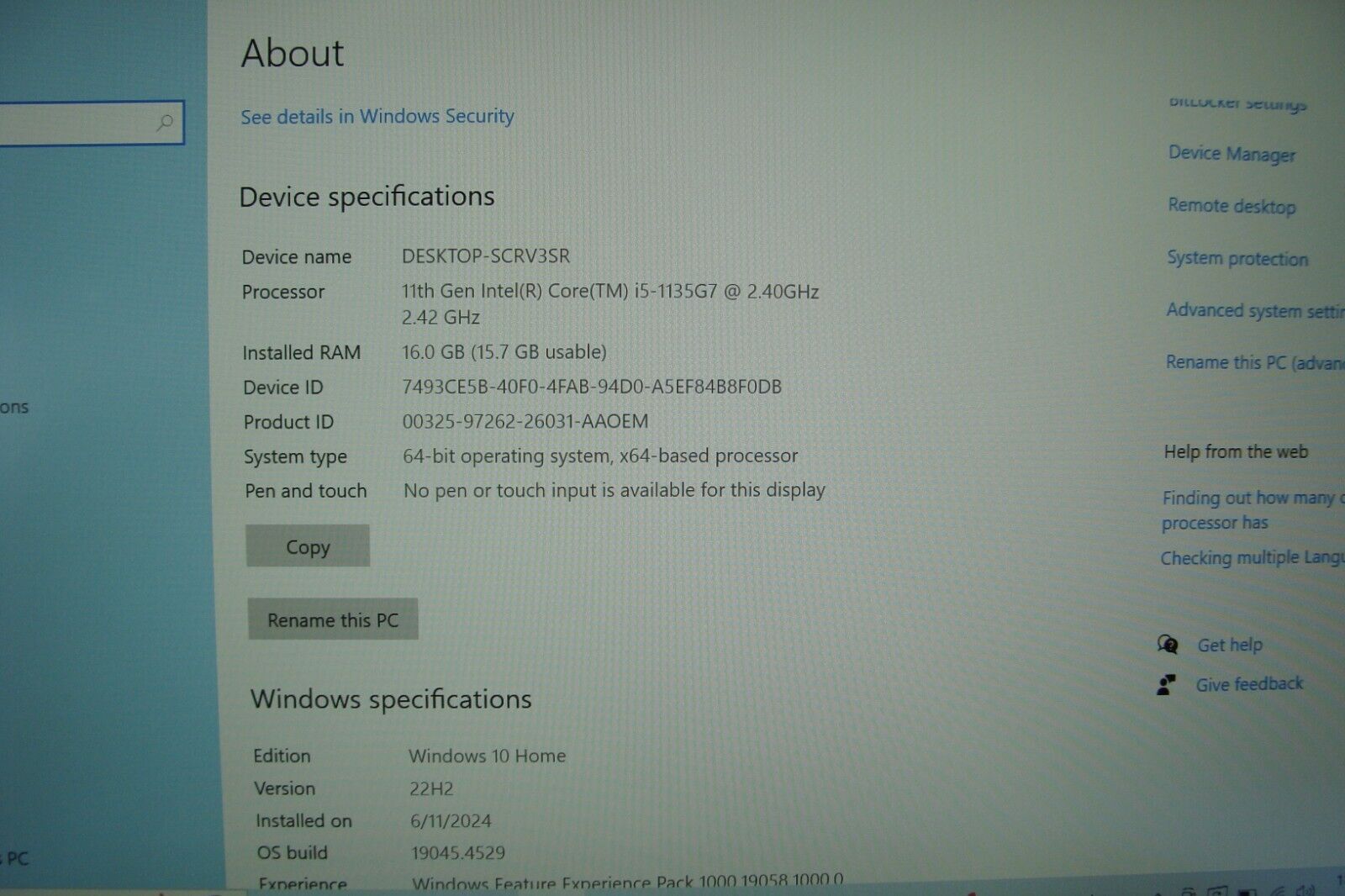Viewport: 1345px width, 896px height.
Task: Click the Help from the web heading
Action: [1236, 452]
